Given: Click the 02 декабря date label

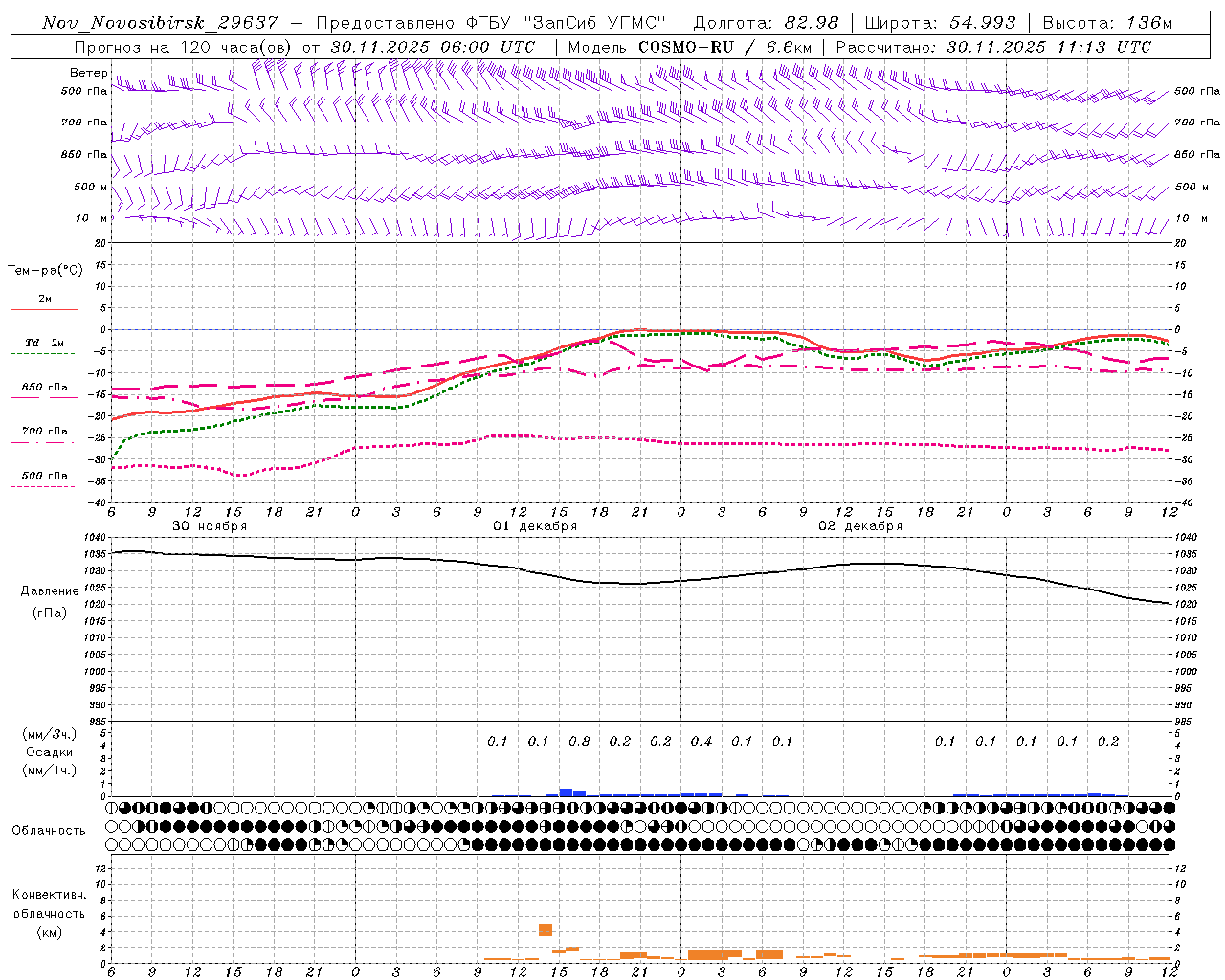Looking at the screenshot, I should (x=860, y=526).
